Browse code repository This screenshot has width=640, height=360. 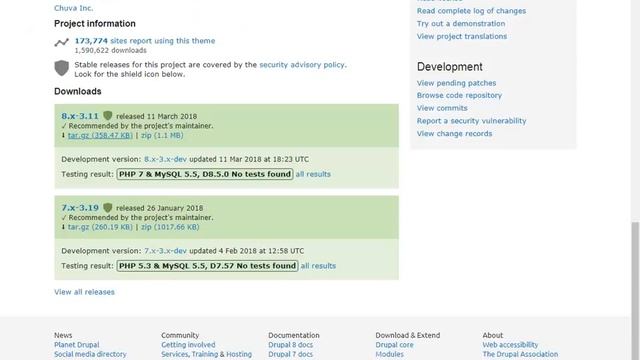click(x=459, y=95)
